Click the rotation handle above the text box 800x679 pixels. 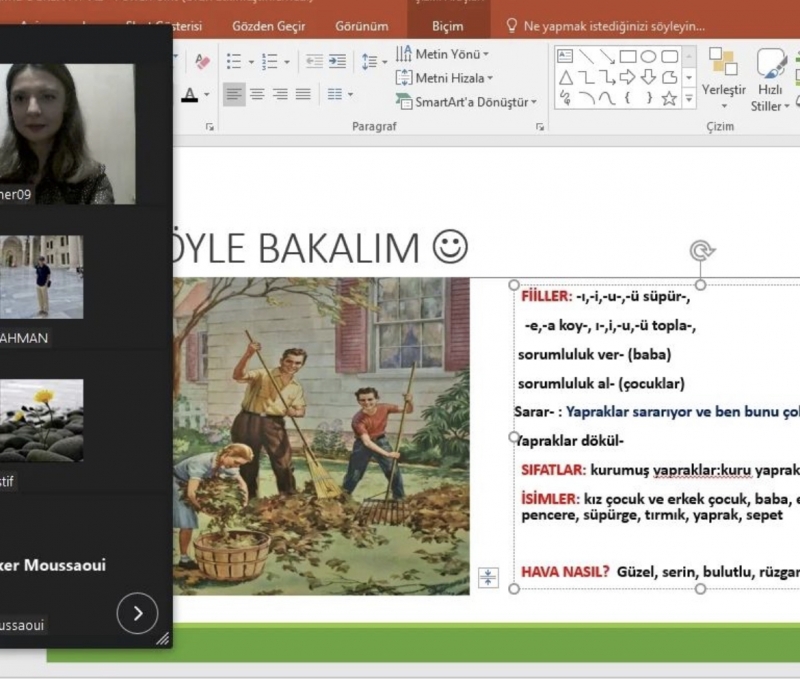click(702, 251)
